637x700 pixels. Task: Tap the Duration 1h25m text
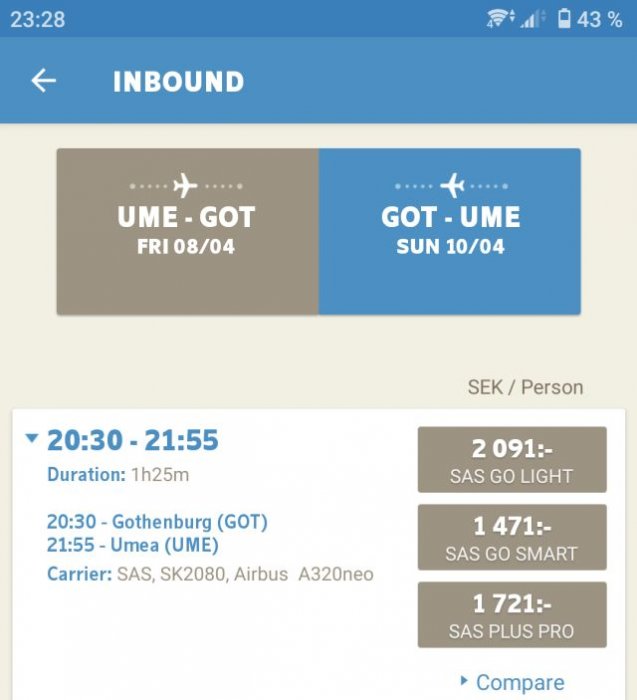click(117, 475)
